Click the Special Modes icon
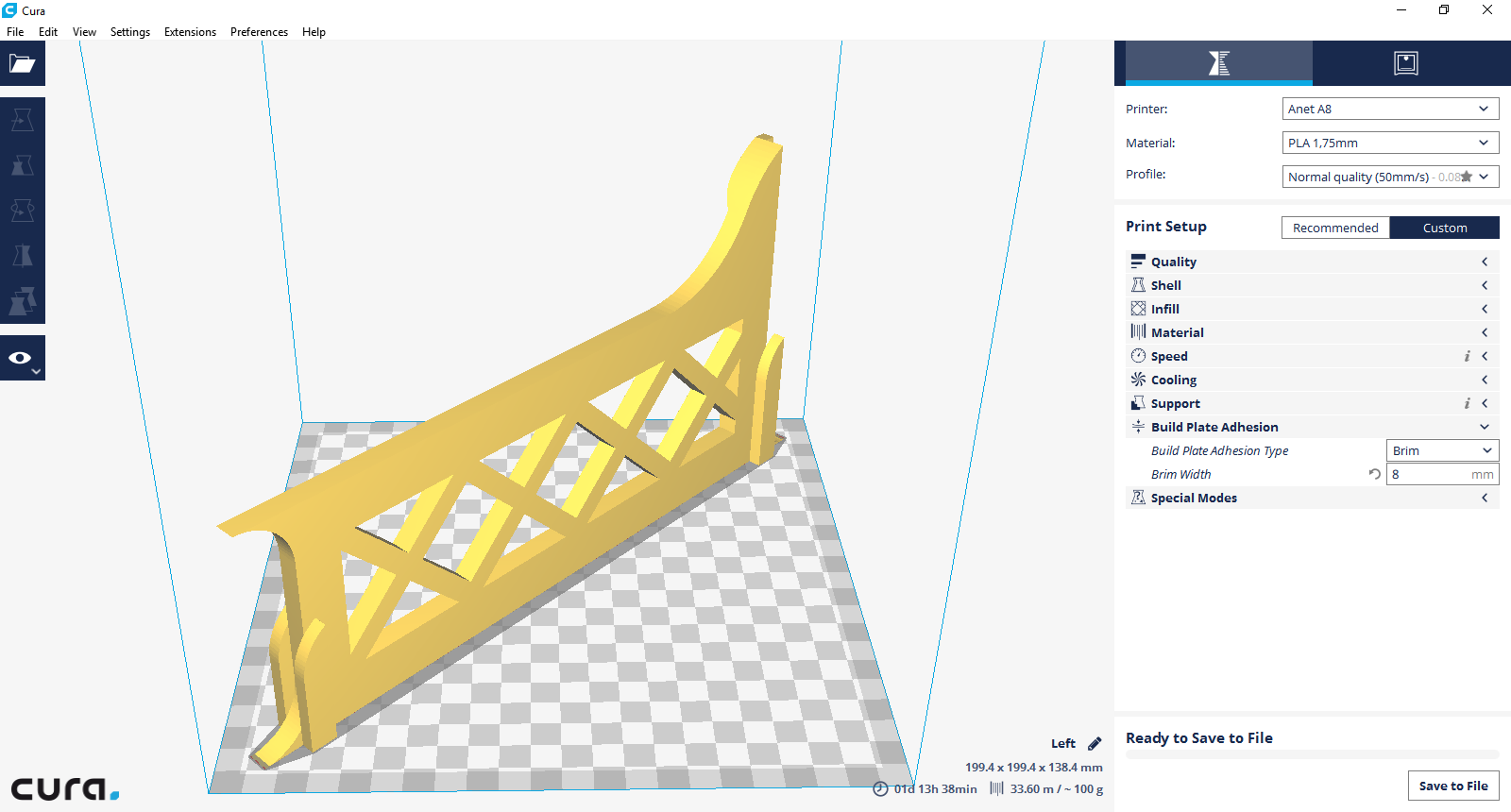This screenshot has width=1511, height=812. coord(1138,498)
